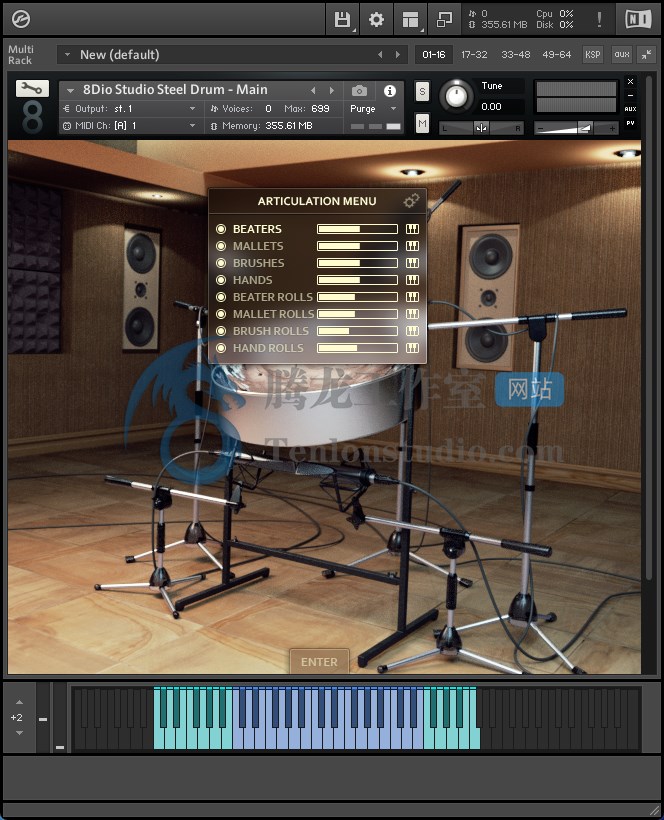Click keyboard icon for BRUSHES row
Viewport: 664px width, 820px height.
tap(413, 263)
